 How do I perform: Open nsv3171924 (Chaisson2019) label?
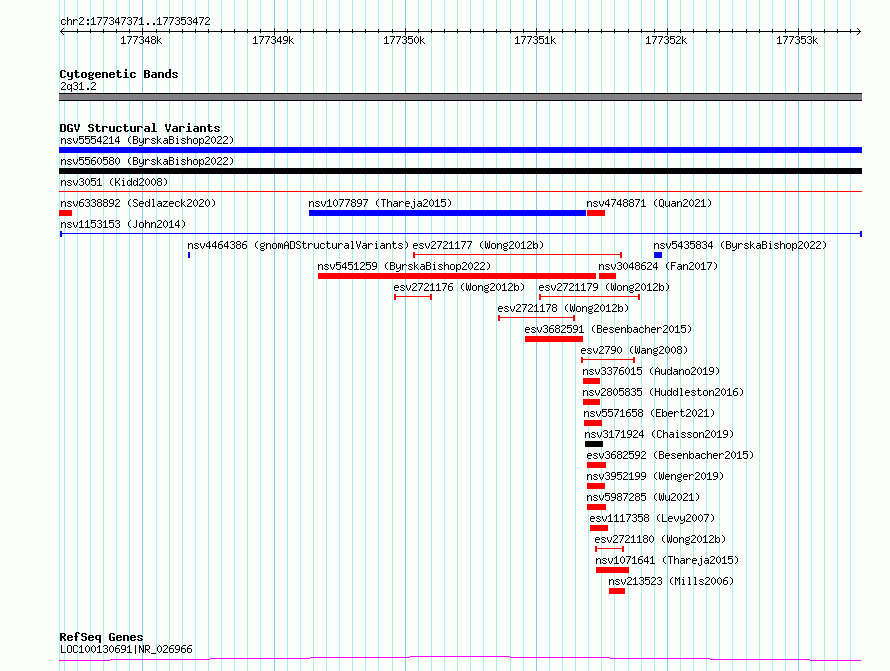659,434
